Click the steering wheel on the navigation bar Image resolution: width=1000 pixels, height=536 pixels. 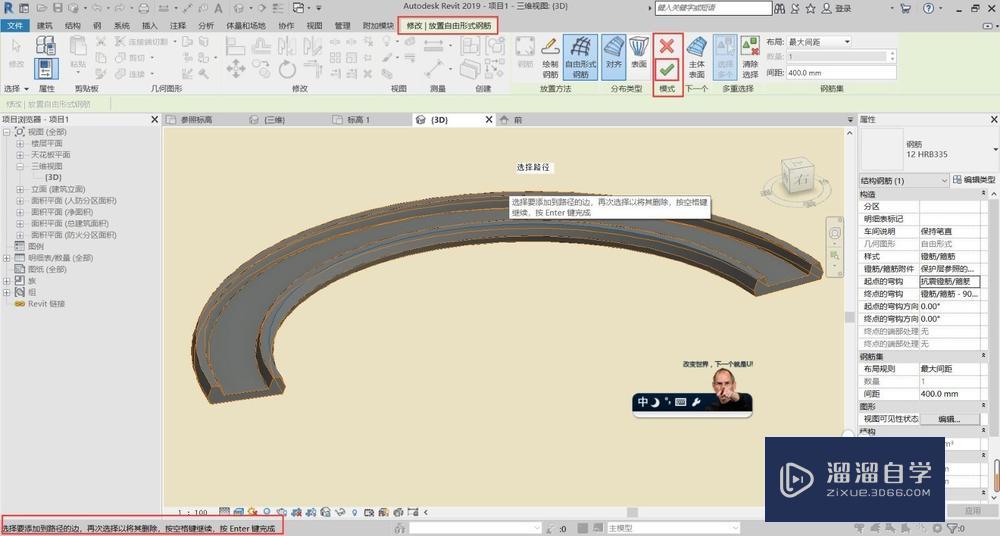coord(835,234)
